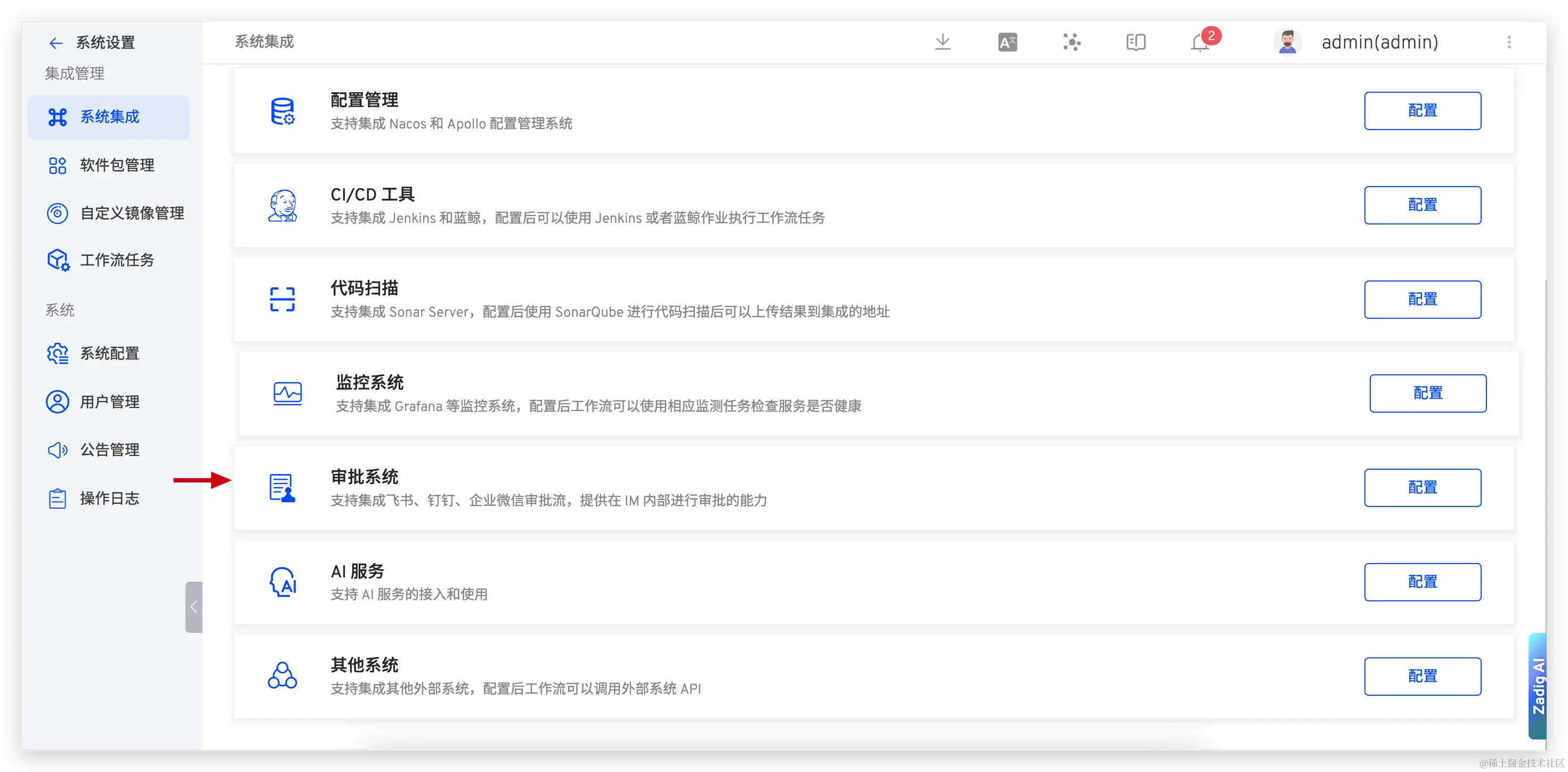Click 配置 button for 审批系统
This screenshot has height=772, width=1568.
[1422, 488]
